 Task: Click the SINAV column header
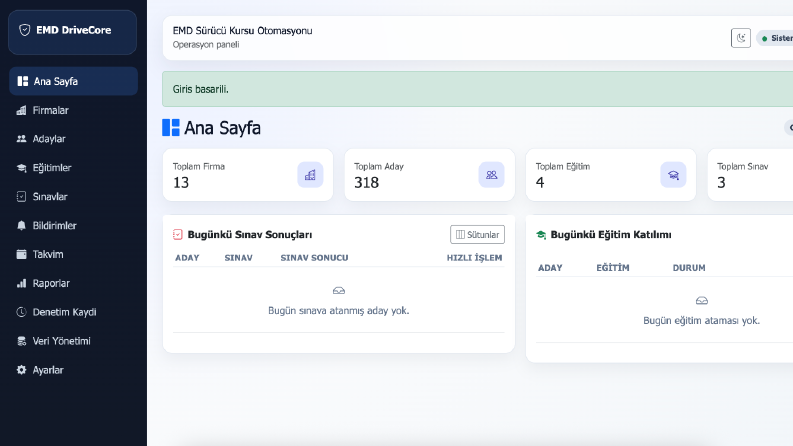(x=239, y=258)
